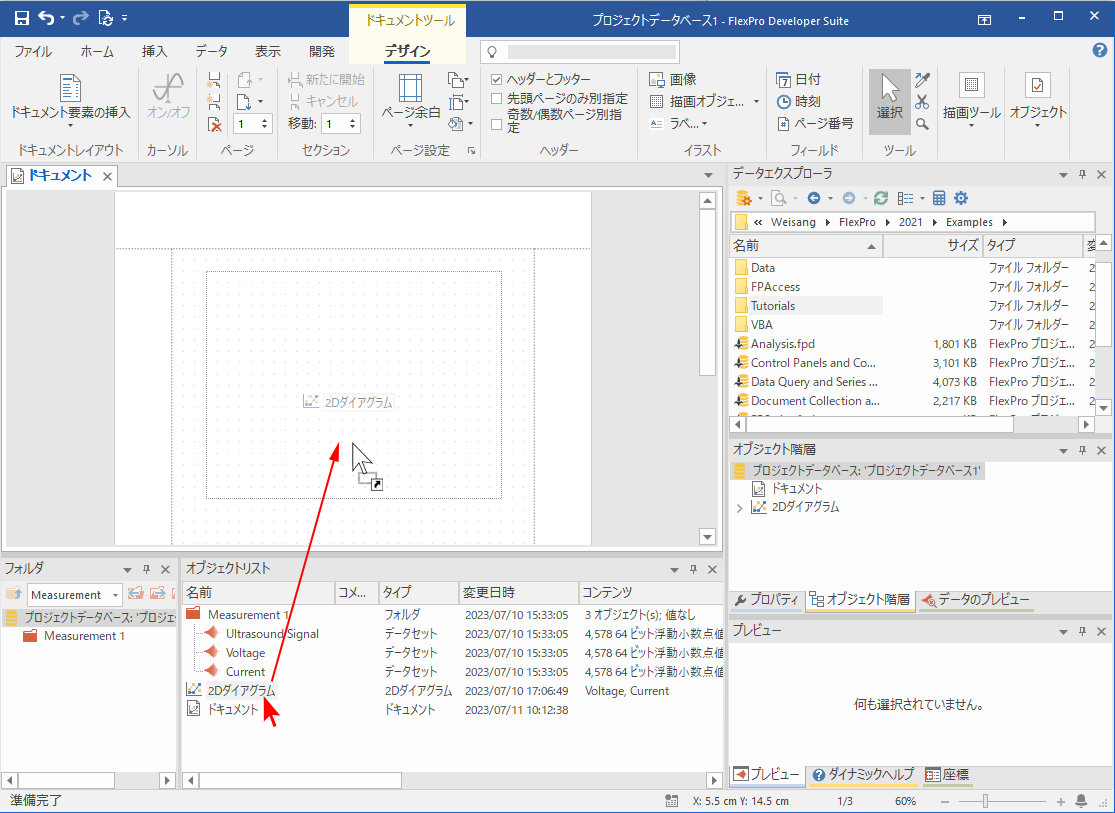Open the 表示 ribbon tab
Image resolution: width=1115 pixels, height=813 pixels.
pos(267,51)
